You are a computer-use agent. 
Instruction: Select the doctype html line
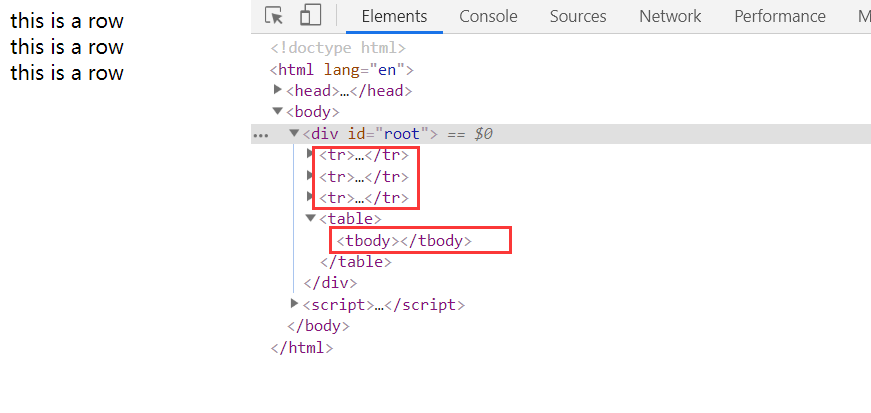(x=338, y=48)
